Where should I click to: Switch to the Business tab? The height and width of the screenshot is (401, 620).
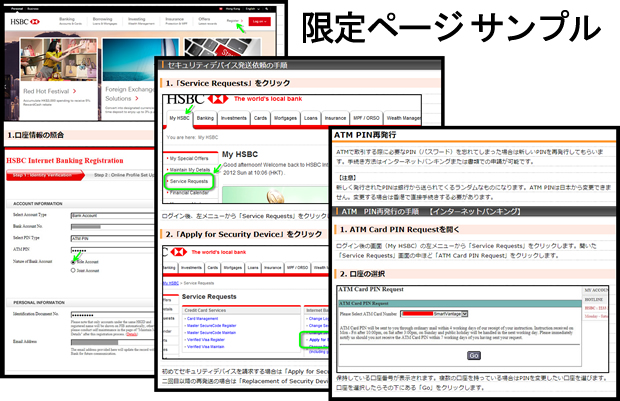tap(33, 9)
